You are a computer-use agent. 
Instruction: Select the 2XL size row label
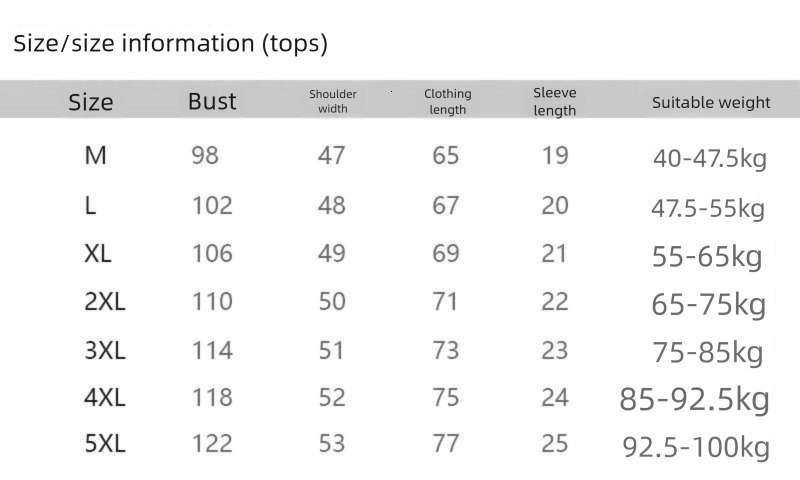105,302
